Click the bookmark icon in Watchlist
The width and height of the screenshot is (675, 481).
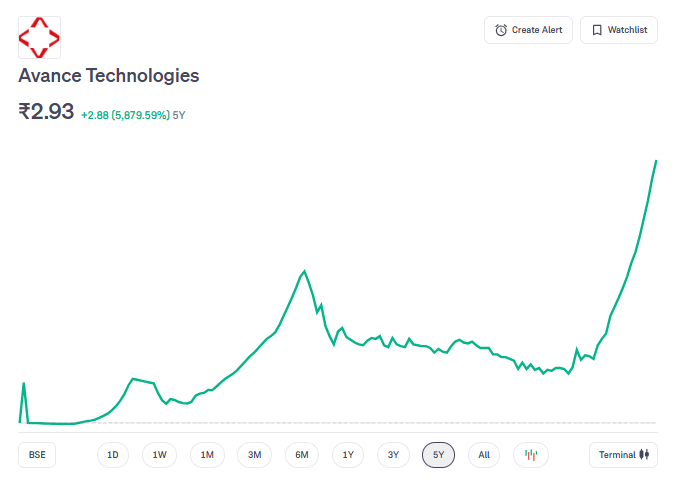(x=597, y=30)
